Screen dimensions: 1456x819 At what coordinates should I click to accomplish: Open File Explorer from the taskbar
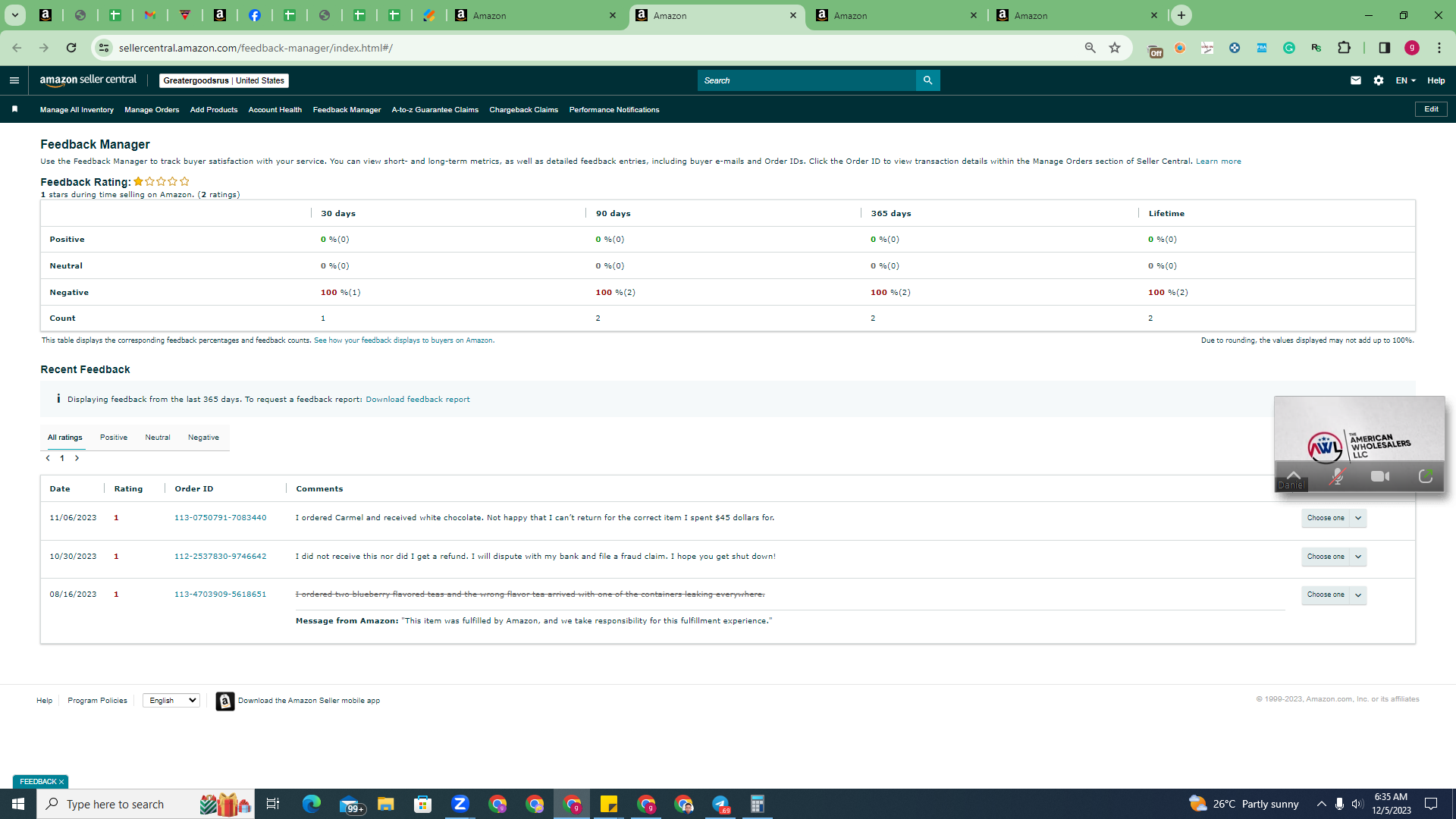pyautogui.click(x=386, y=804)
